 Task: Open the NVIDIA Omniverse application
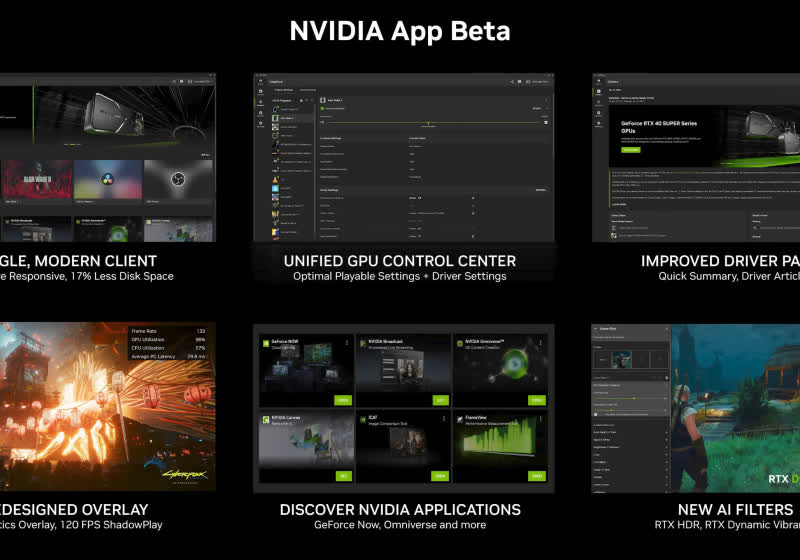[537, 400]
